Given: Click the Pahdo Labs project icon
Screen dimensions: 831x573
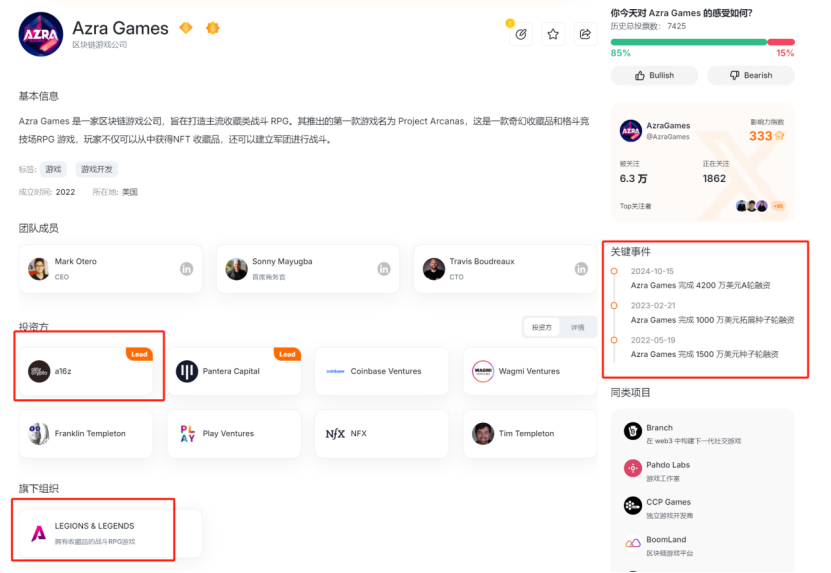Looking at the screenshot, I should coord(632,469).
